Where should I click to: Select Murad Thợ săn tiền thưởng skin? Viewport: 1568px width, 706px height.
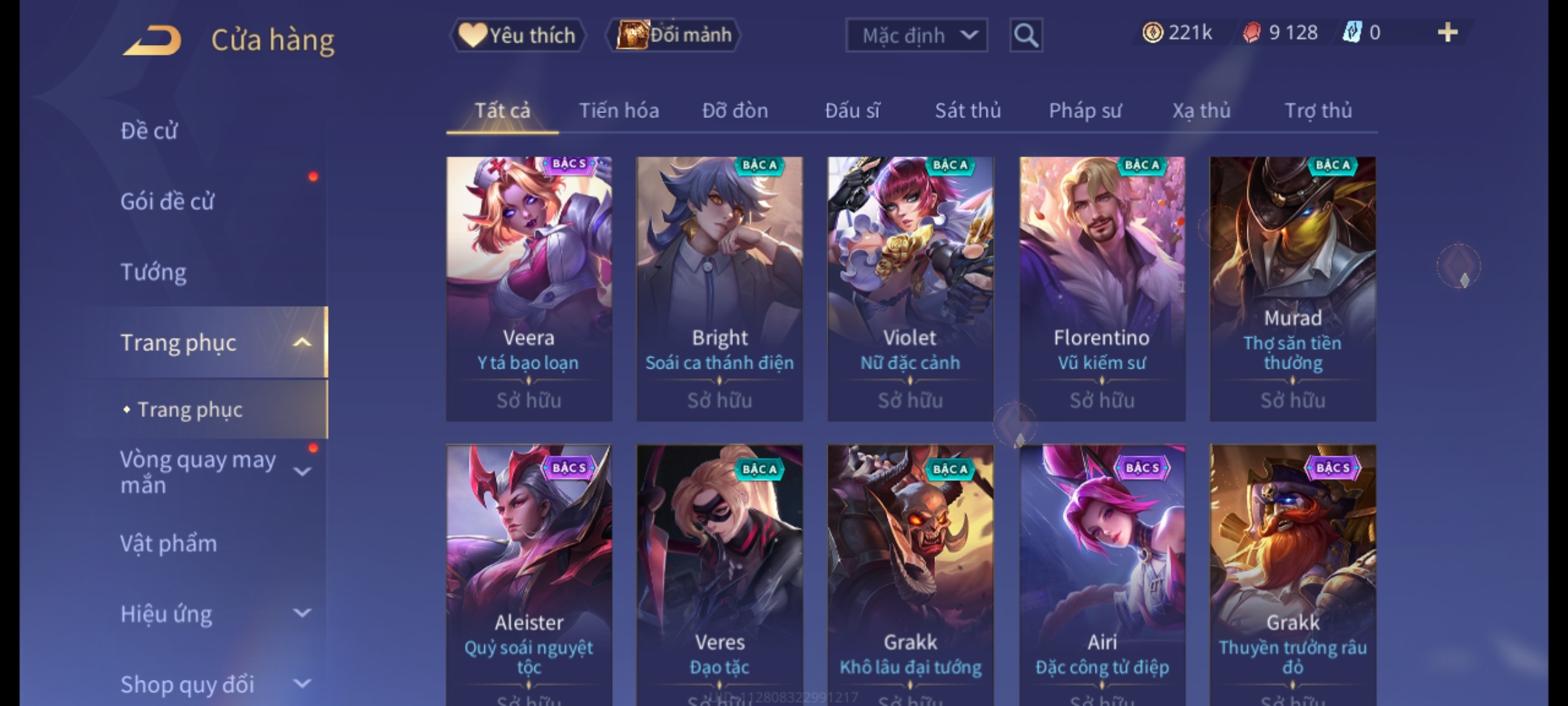[x=1292, y=289]
